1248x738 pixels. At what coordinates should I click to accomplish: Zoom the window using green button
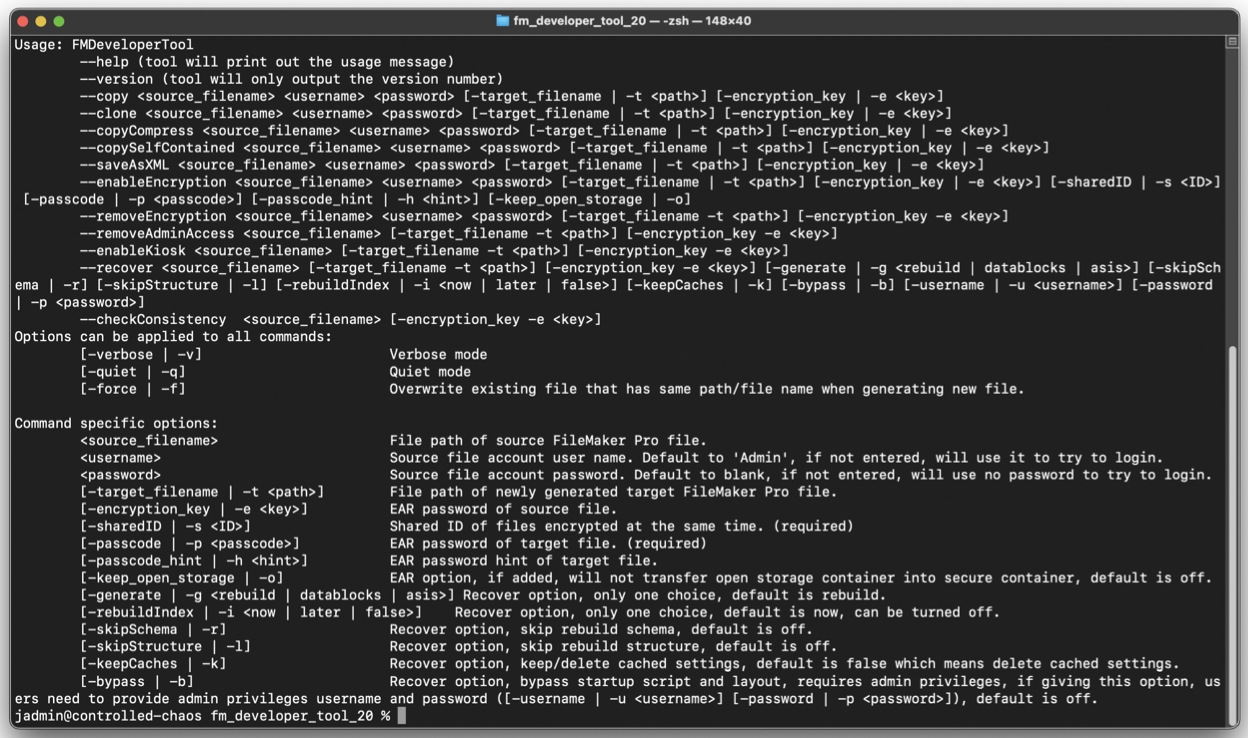(59, 20)
